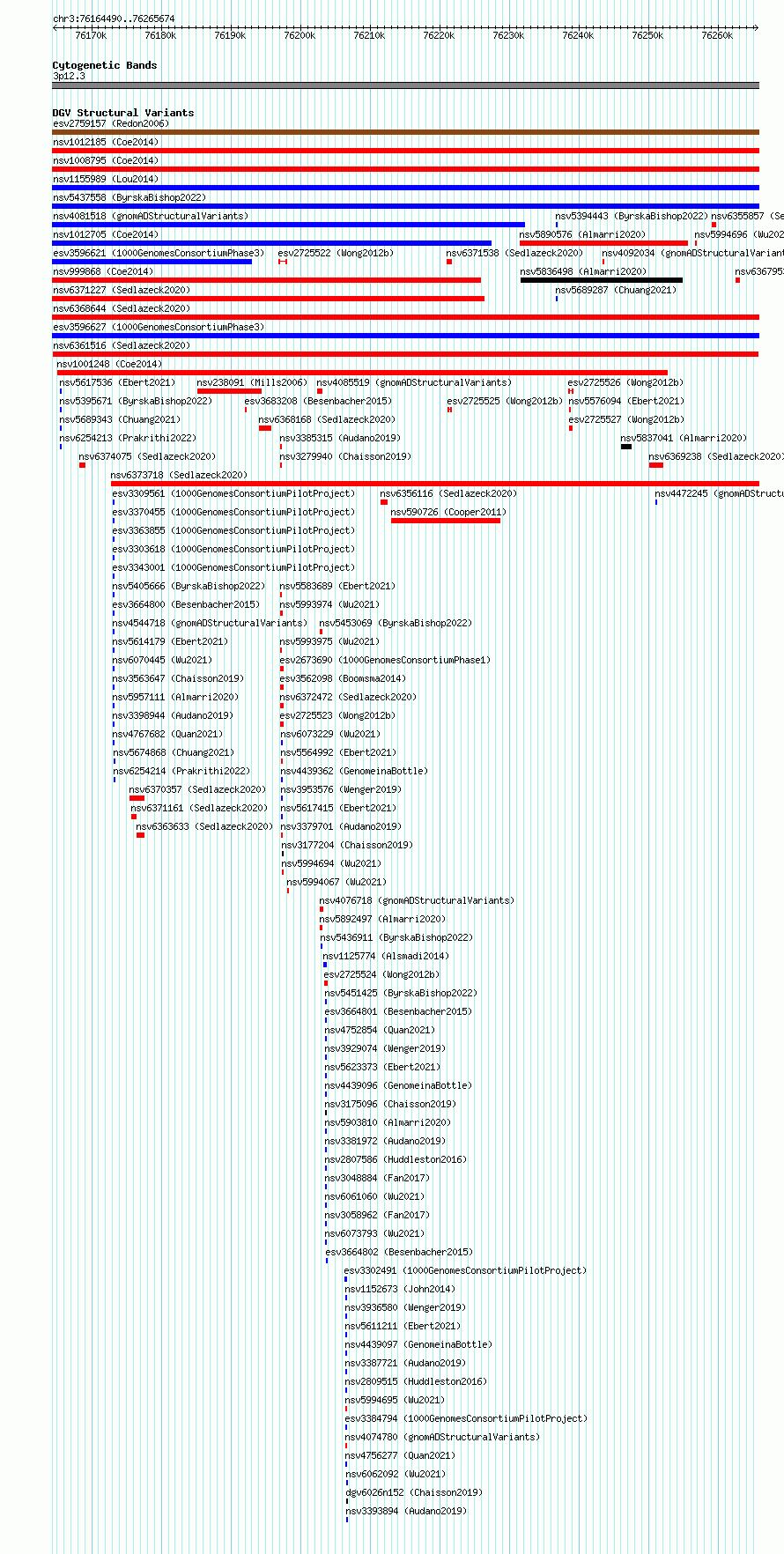Open variant nsv4085519 (gnomADStructuralVariants)
The image size is (784, 1554).
[x=414, y=383]
